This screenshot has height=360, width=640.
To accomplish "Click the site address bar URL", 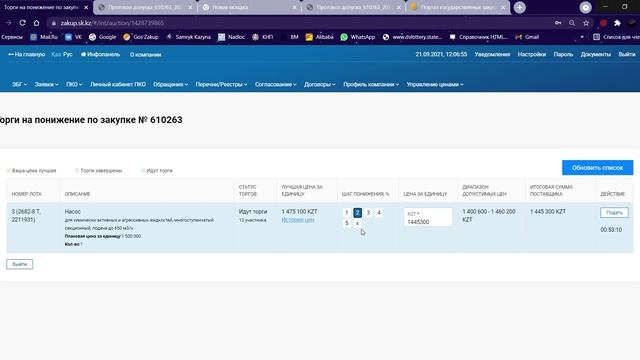I will coord(112,23).
